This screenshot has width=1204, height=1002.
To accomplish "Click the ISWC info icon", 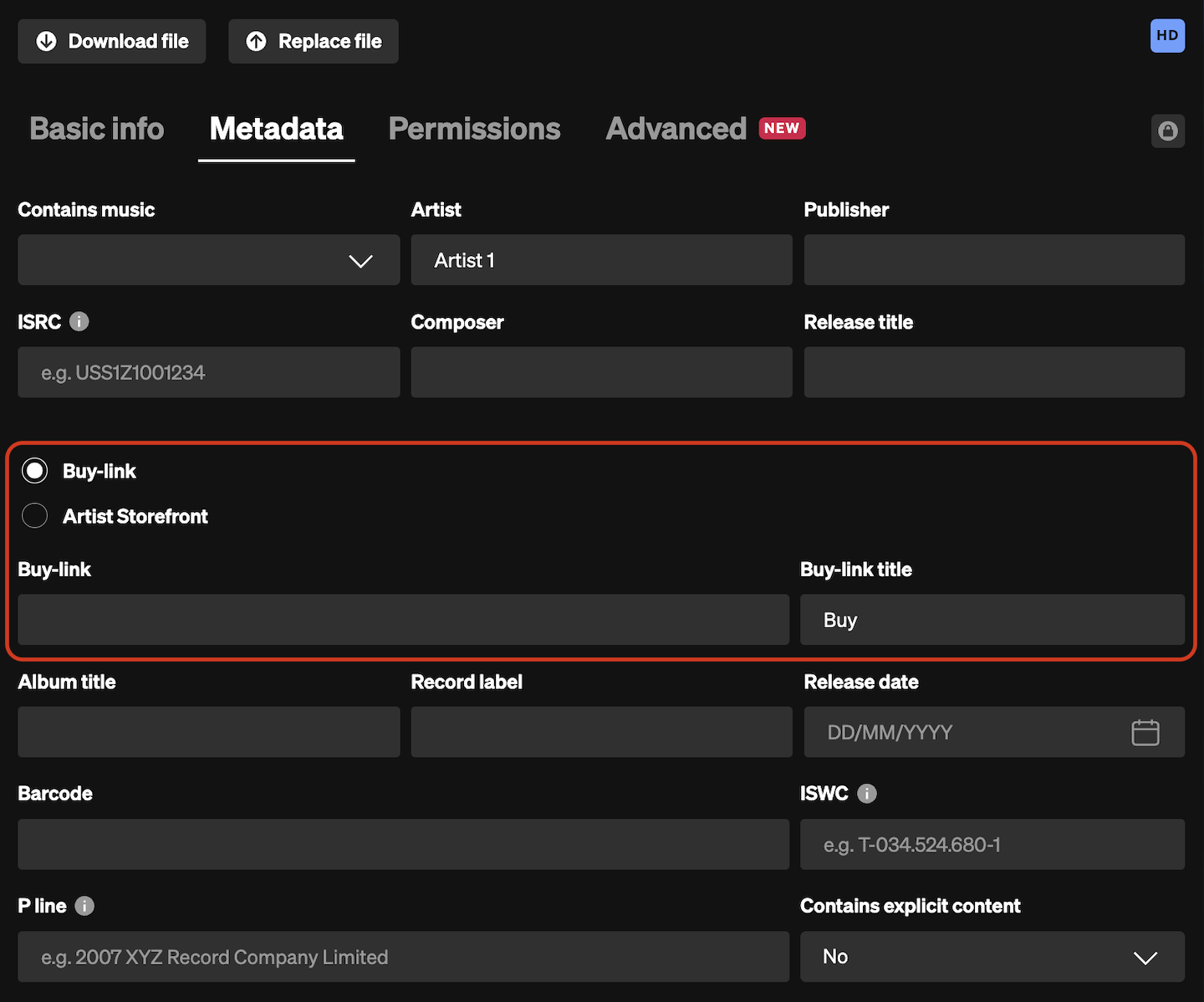I will click(x=867, y=794).
